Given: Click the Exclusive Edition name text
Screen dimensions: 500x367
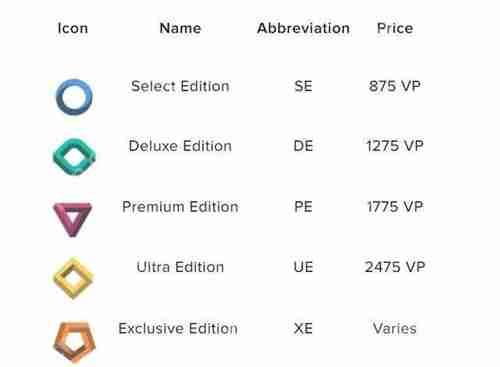Looking at the screenshot, I should click(178, 329).
